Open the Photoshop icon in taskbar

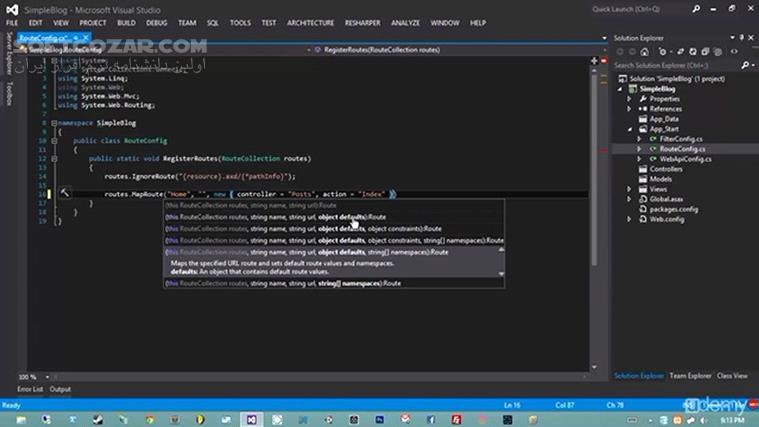379,419
